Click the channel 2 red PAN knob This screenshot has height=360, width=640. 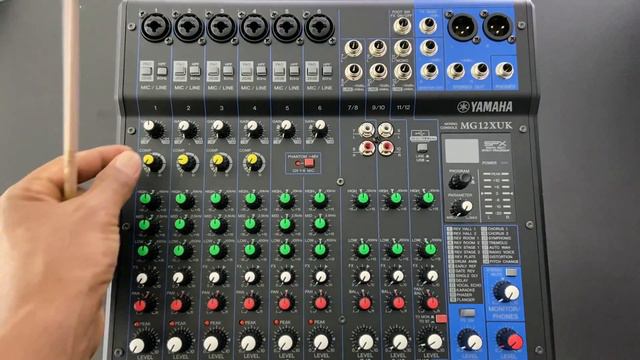pyautogui.click(x=179, y=304)
